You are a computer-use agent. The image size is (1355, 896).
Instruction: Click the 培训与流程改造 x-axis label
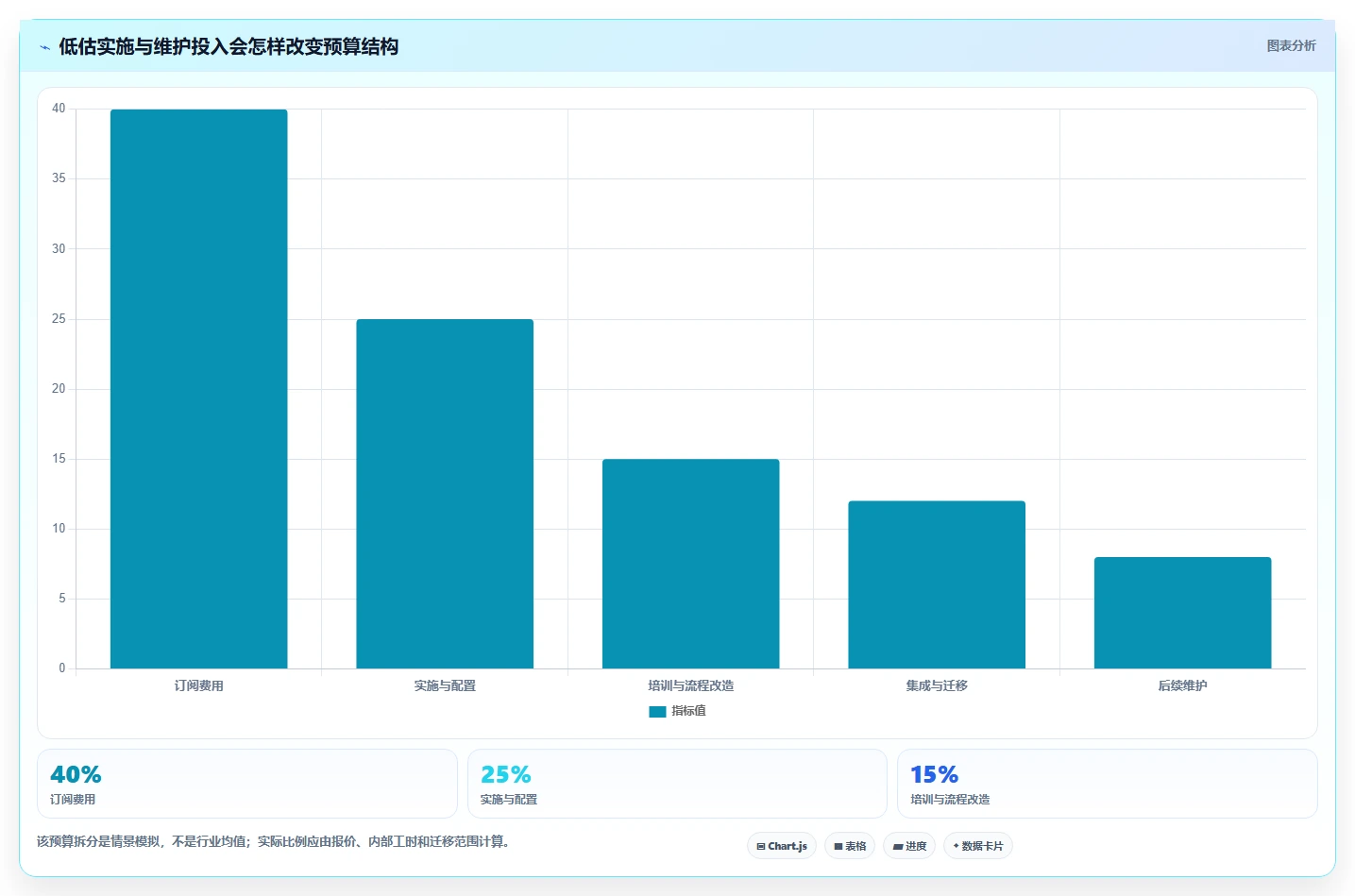[691, 686]
